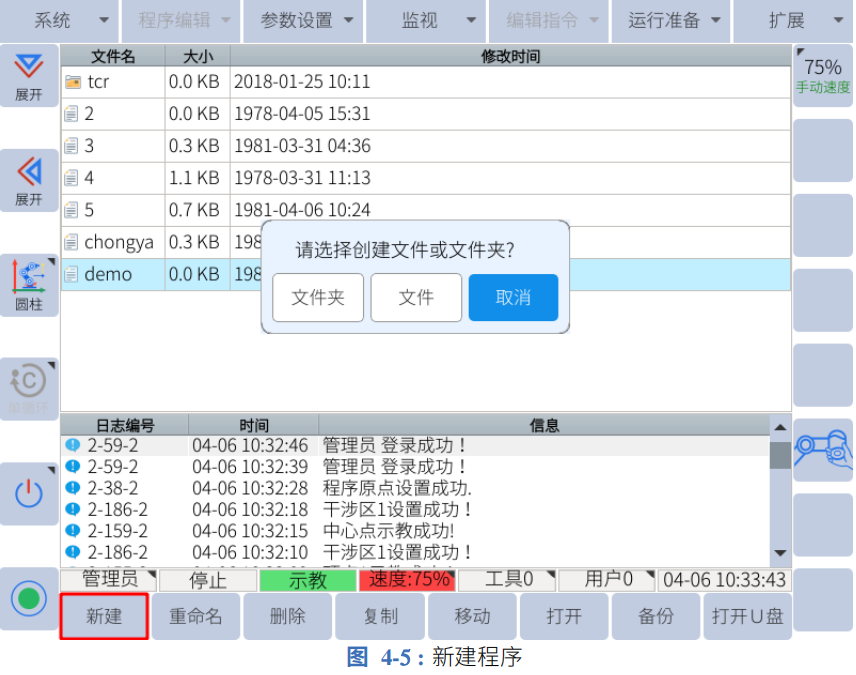The width and height of the screenshot is (856, 675).
Task: Open the System dropdown menu
Action: coord(59,20)
